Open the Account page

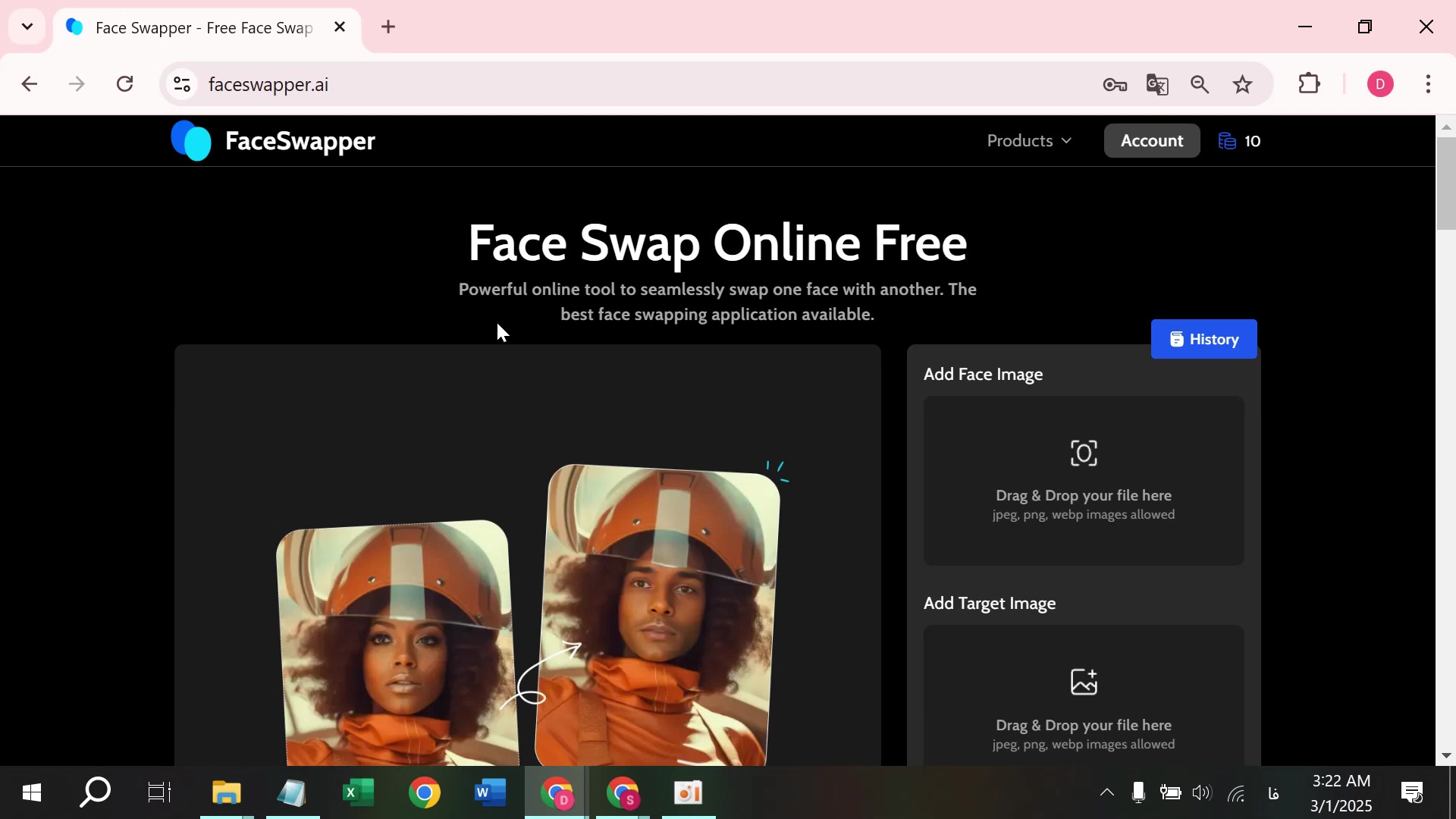tap(1152, 141)
